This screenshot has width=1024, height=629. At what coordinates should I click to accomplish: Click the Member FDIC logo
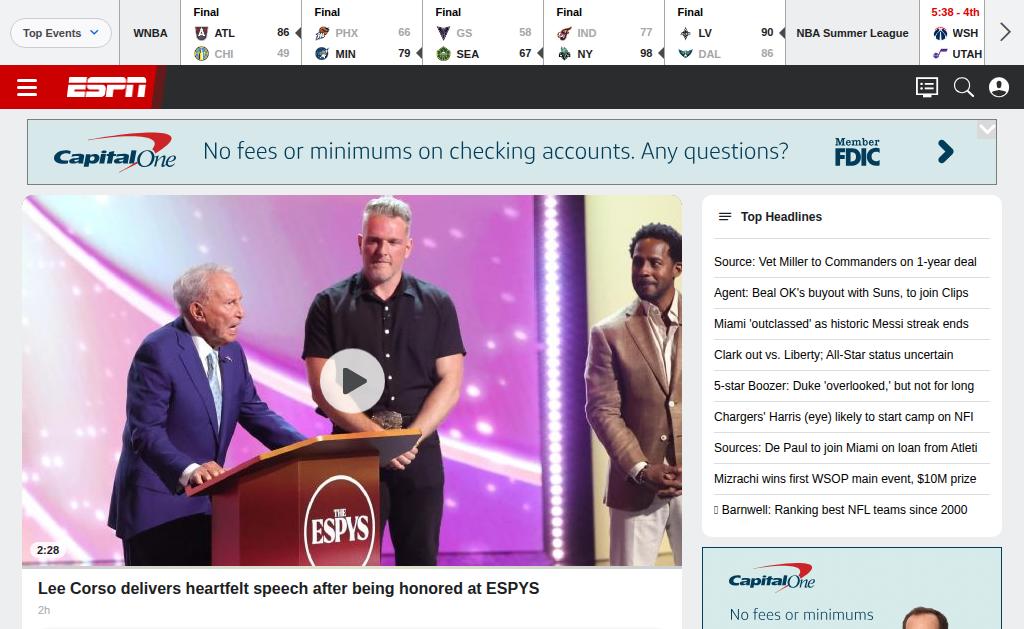[857, 152]
